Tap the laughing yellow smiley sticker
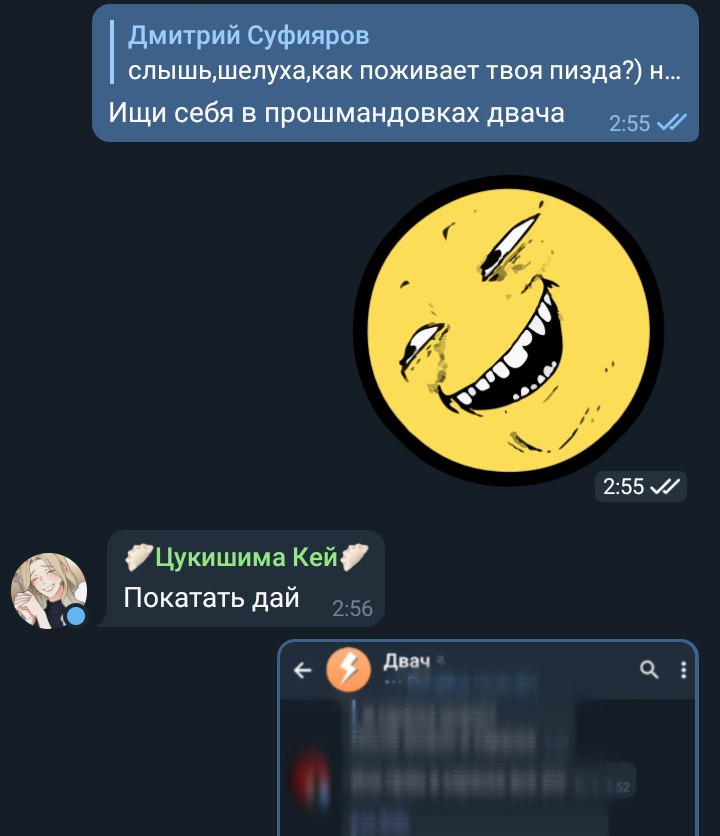 [x=508, y=330]
